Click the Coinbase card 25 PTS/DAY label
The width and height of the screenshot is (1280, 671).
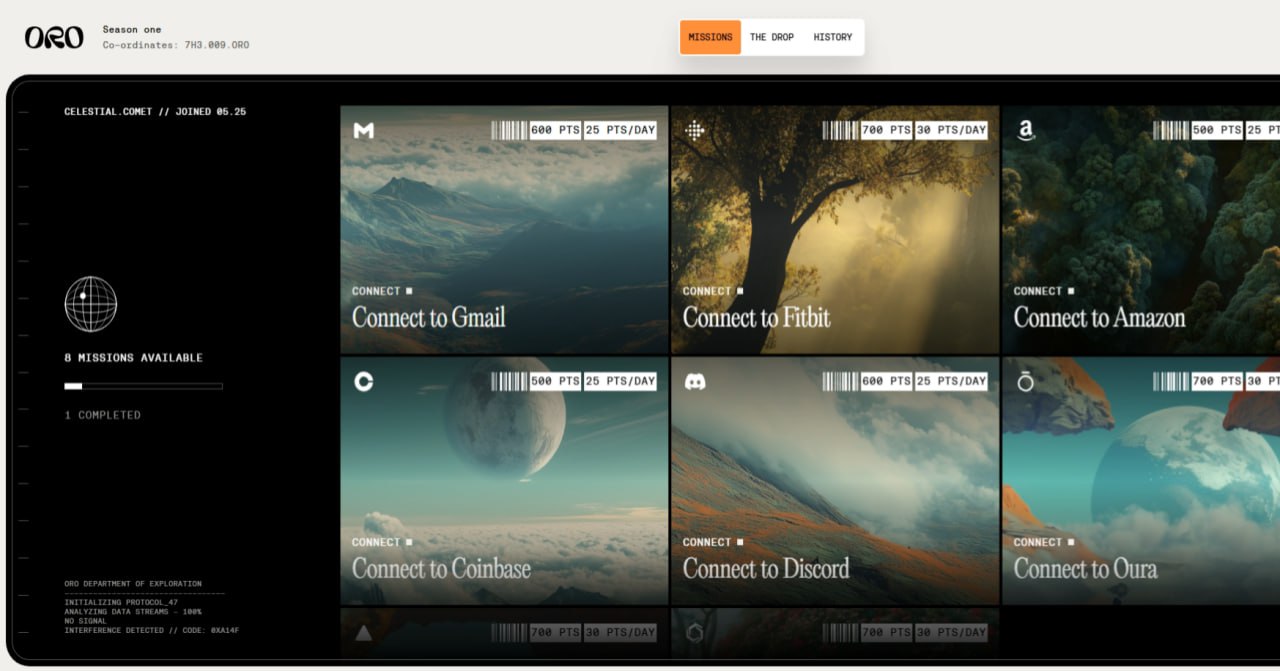(620, 381)
